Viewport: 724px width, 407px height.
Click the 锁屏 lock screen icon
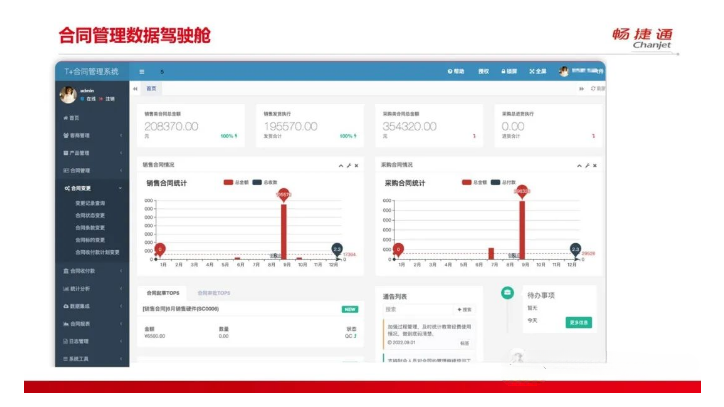point(509,71)
